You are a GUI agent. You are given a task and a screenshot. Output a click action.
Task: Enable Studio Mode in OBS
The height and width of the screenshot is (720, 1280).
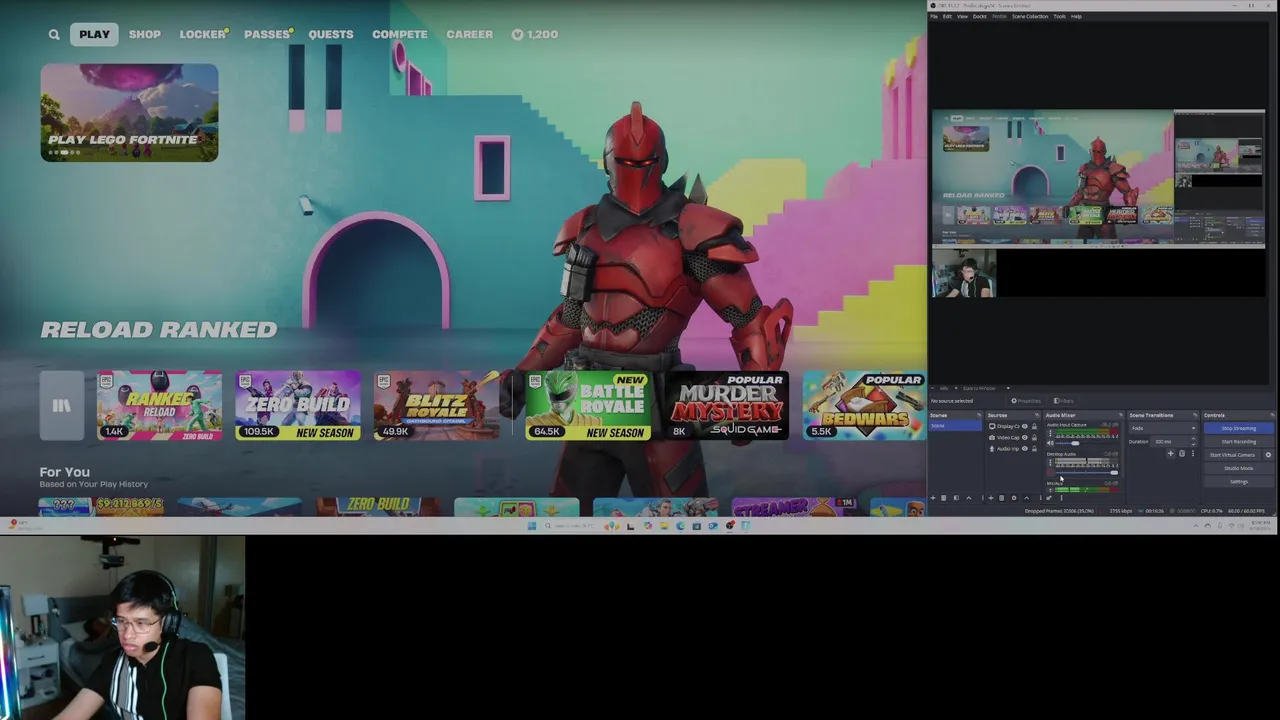(x=1239, y=468)
